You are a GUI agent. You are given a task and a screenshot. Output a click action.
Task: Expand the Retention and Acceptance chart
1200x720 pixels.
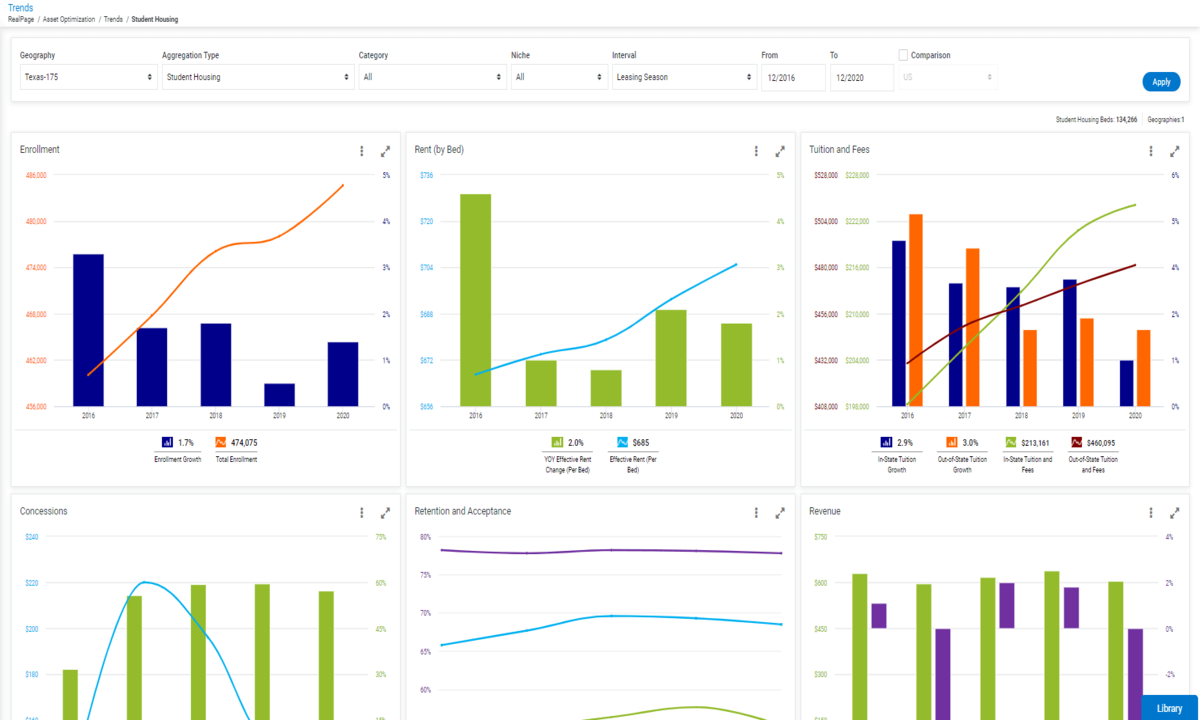coord(781,513)
